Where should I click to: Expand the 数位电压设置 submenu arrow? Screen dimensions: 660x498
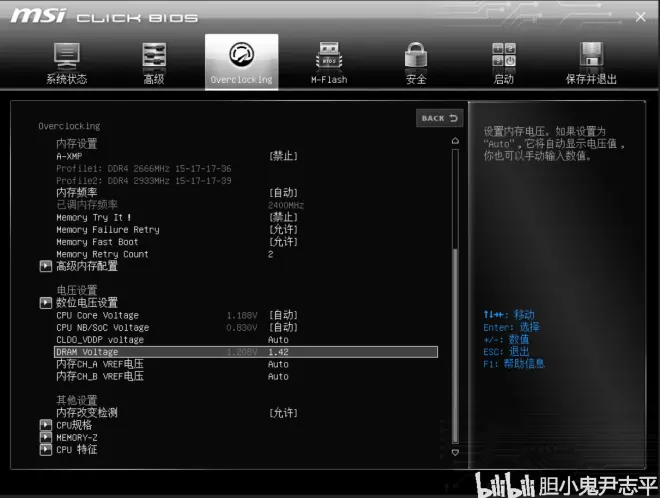(45, 303)
